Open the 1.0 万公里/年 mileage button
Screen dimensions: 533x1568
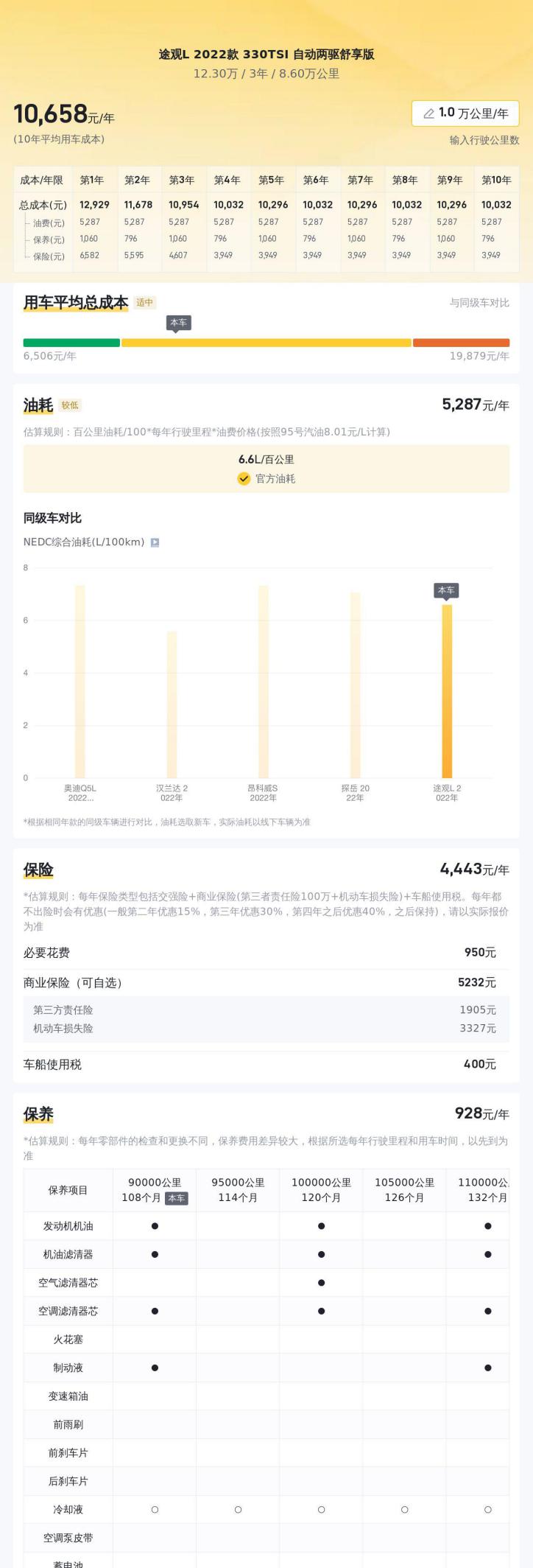[x=465, y=113]
